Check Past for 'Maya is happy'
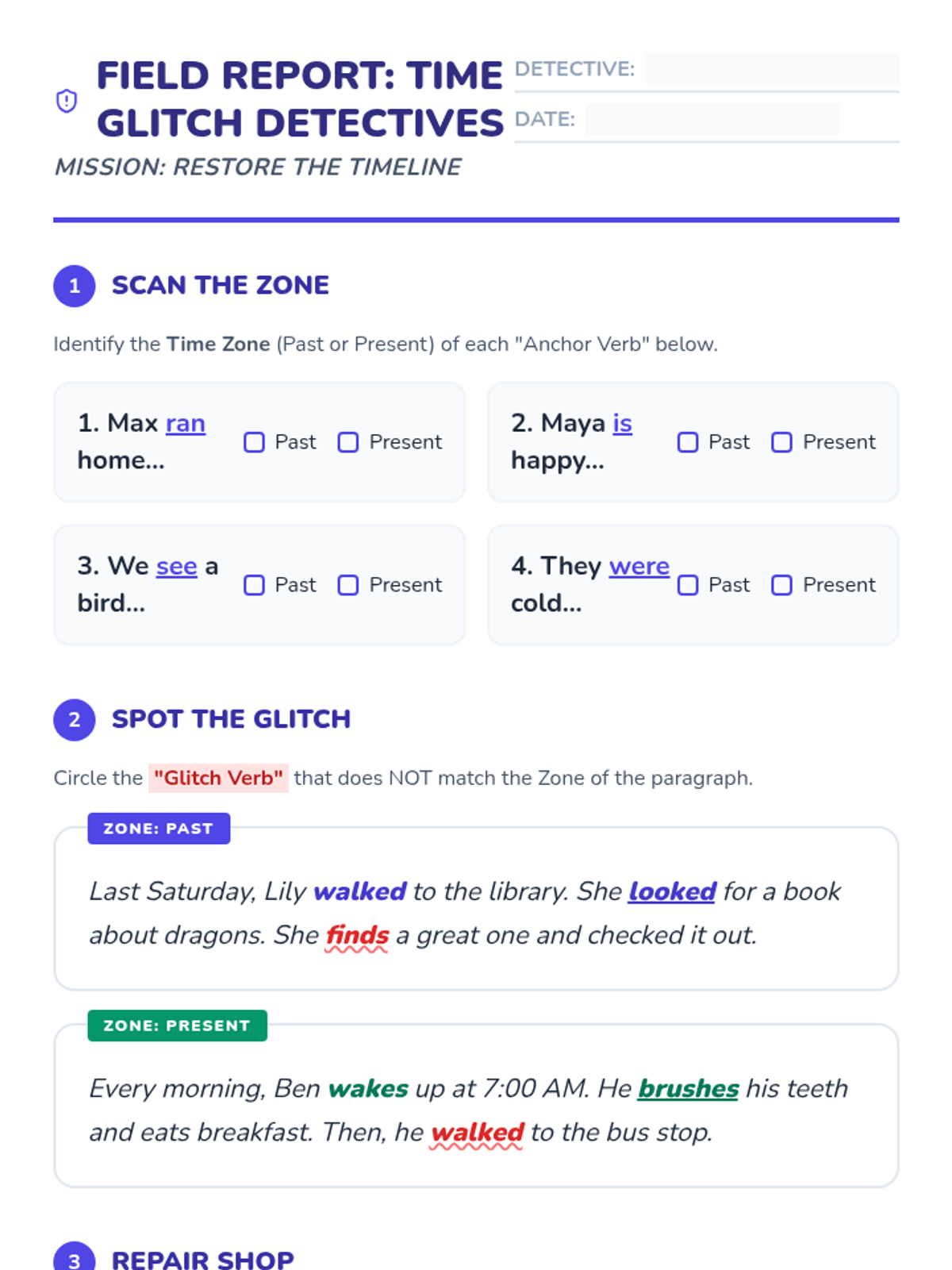 [688, 442]
